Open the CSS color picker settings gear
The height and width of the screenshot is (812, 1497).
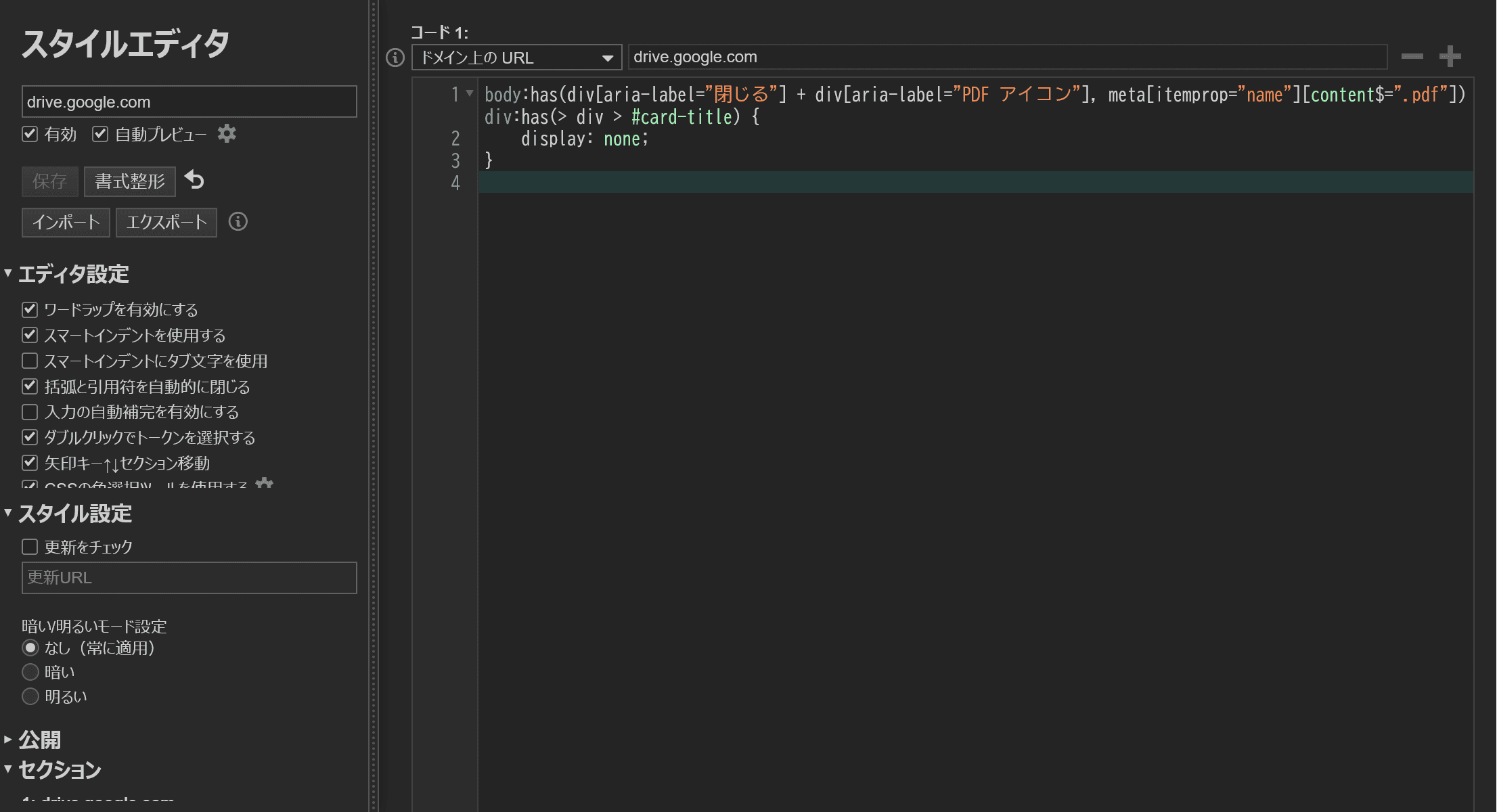[265, 482]
